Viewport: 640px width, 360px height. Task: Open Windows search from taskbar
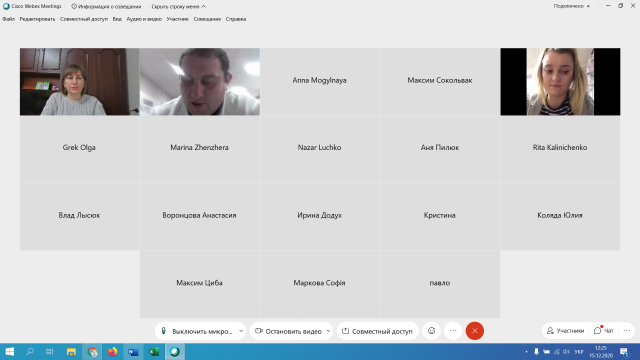[30, 351]
